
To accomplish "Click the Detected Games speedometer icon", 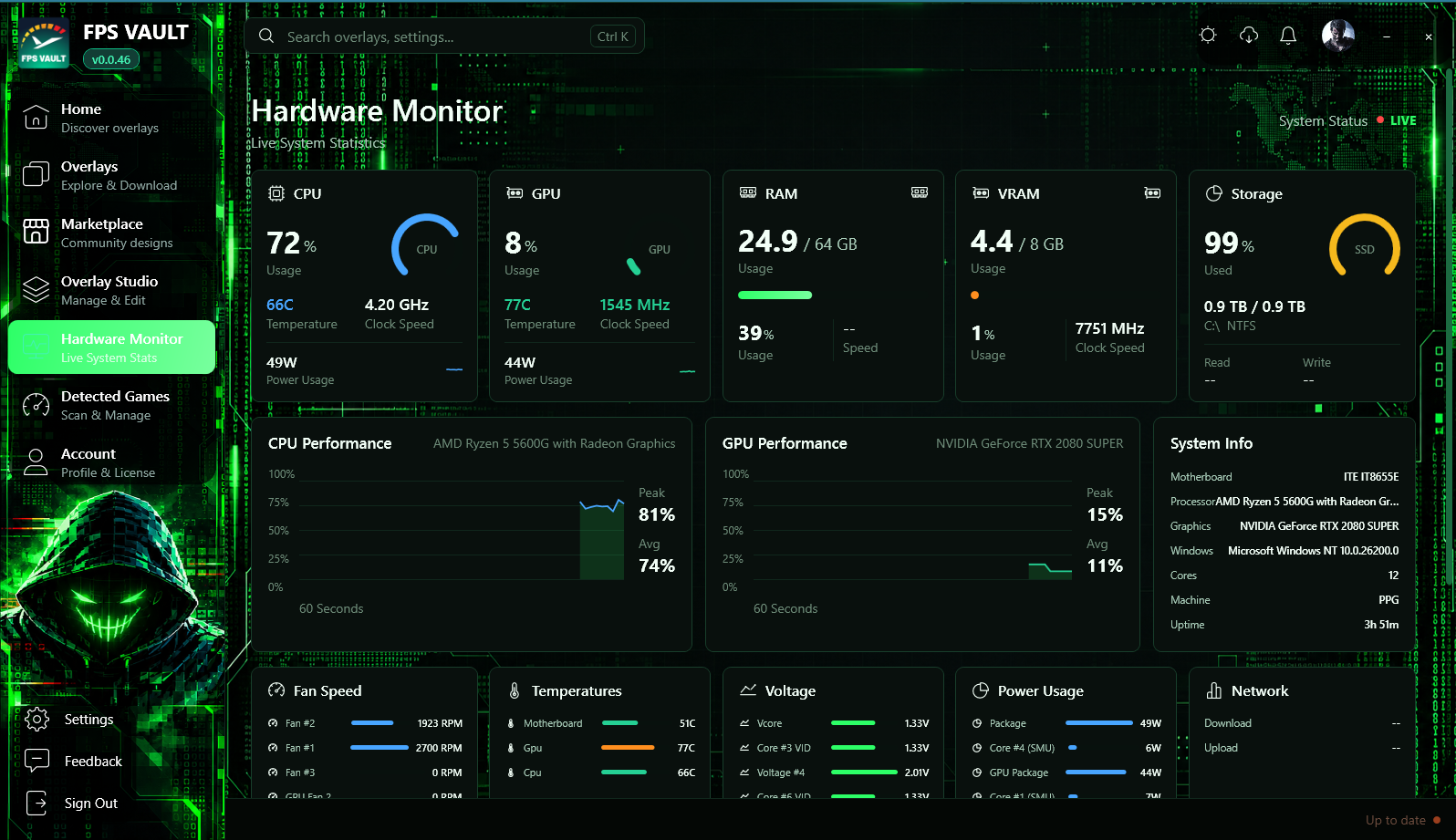I will click(36, 405).
